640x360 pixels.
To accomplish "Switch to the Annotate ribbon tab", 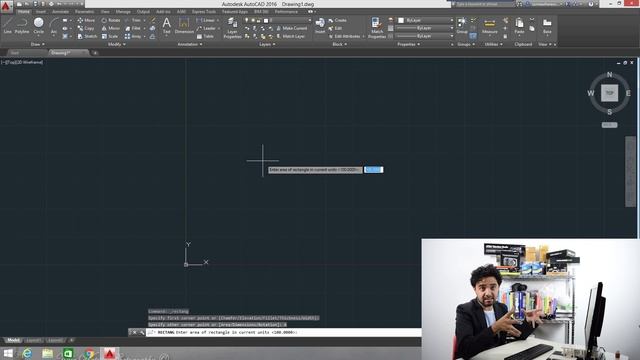I will (x=60, y=12).
